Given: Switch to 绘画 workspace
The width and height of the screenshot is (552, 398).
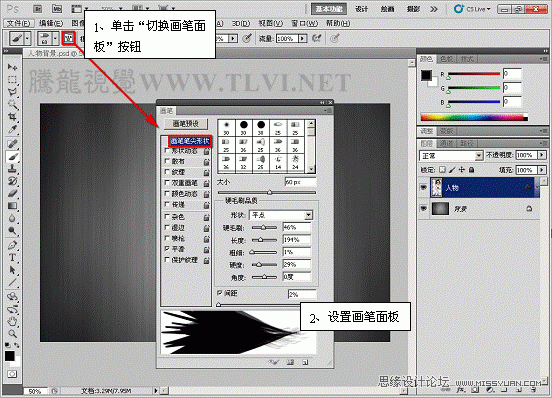Looking at the screenshot, I should pos(387,9).
